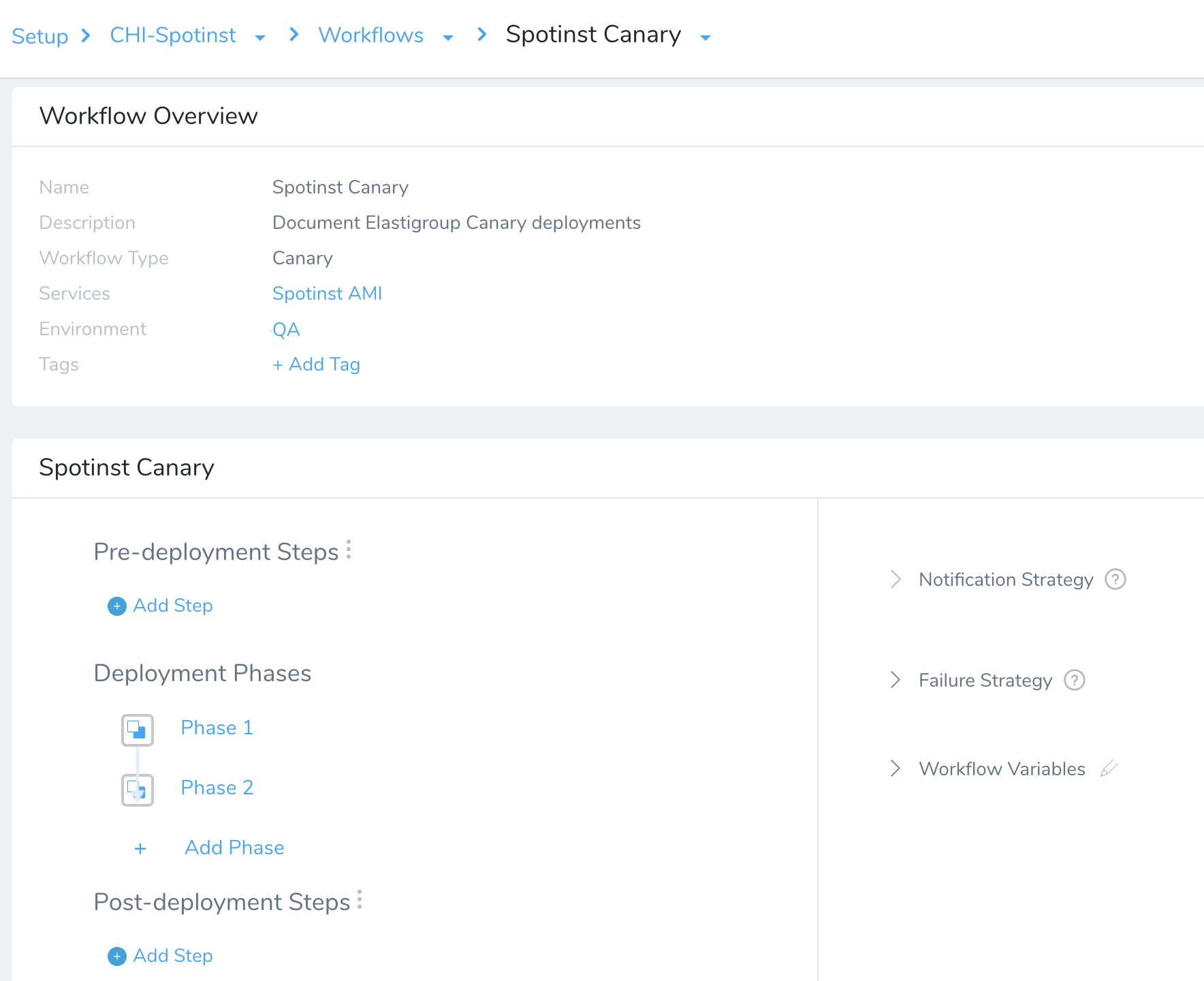Click the Workflow Variables label
Image resolution: width=1204 pixels, height=981 pixels.
coord(1002,769)
